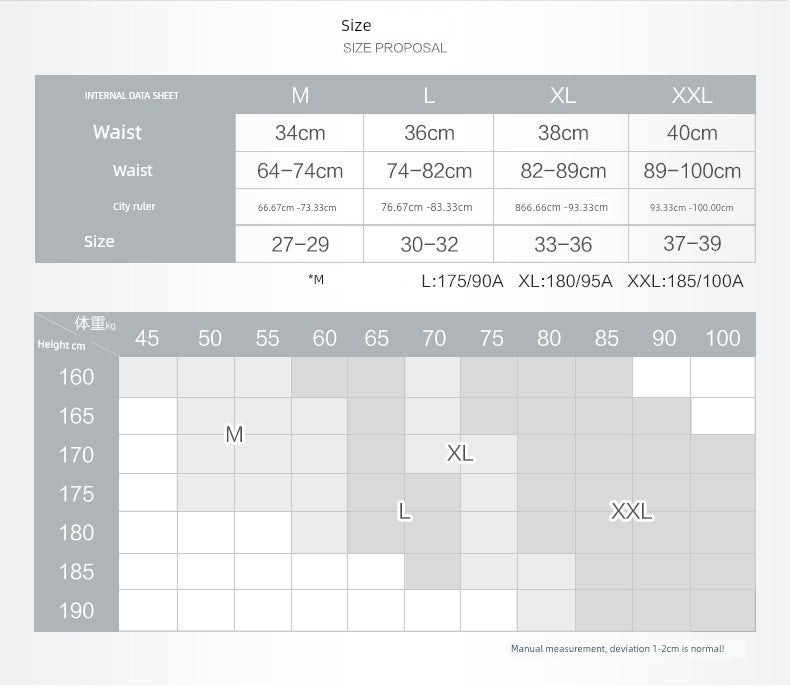Click the SIZE PROPOSAL heading
This screenshot has height=698, width=790.
(394, 48)
